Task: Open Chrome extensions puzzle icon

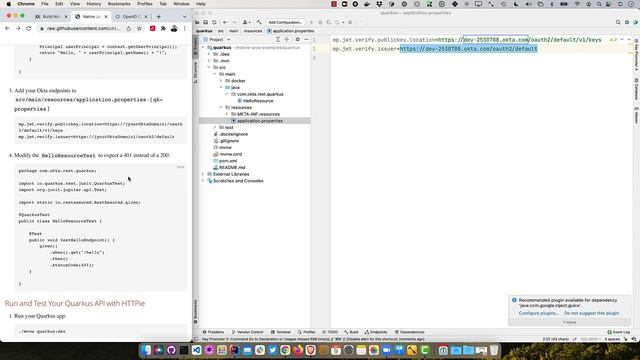Action: tap(163, 29)
